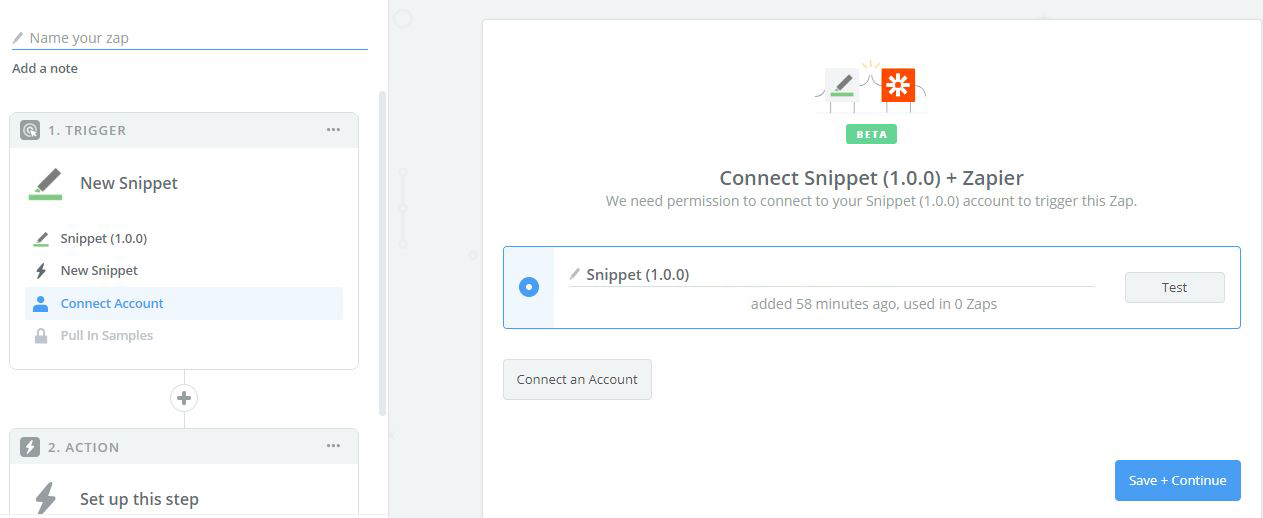This screenshot has height=518, width=1263.
Task: Click the Add a note link
Action: pyautogui.click(x=45, y=69)
